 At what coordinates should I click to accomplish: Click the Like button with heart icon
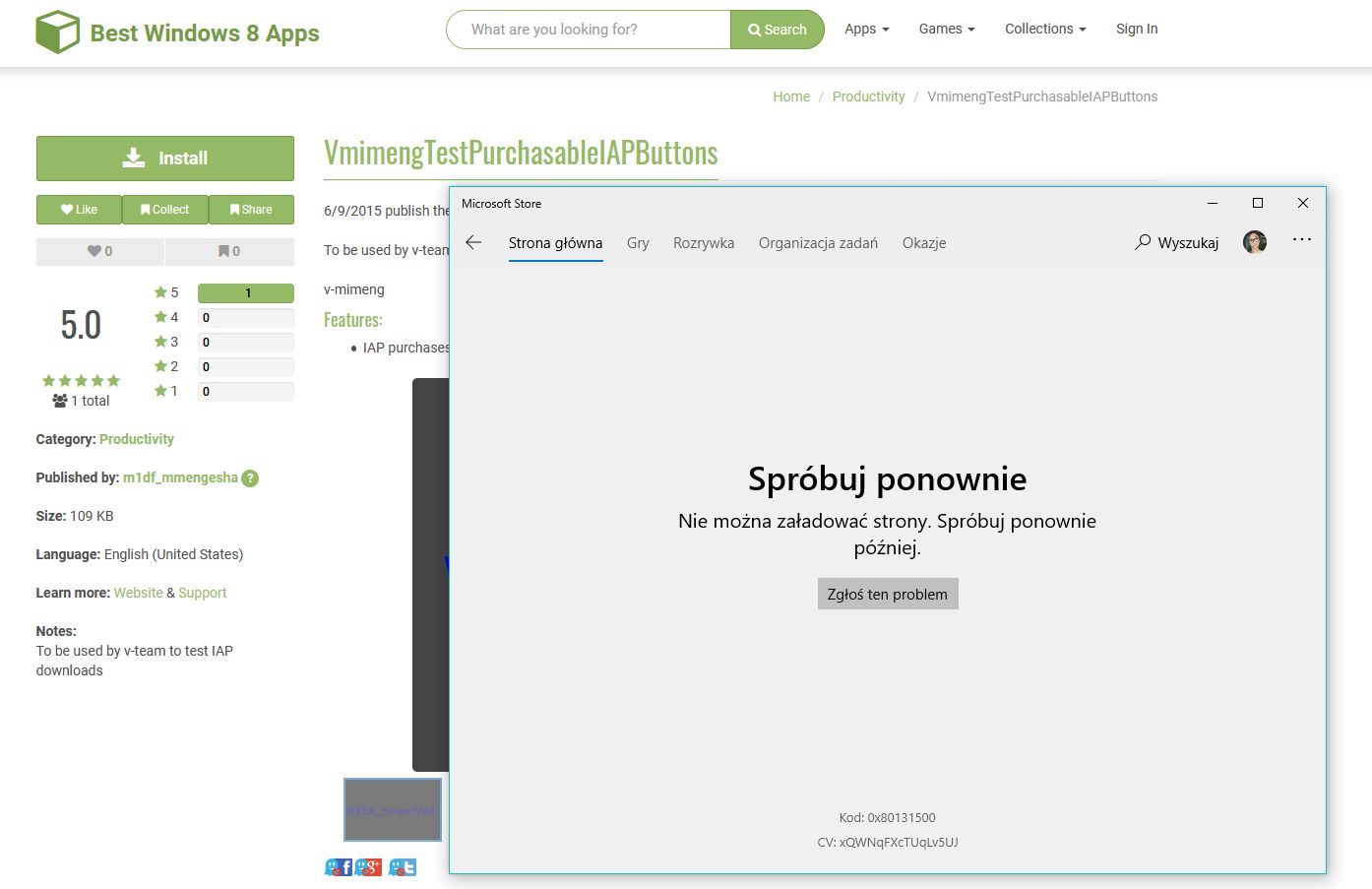tap(79, 210)
